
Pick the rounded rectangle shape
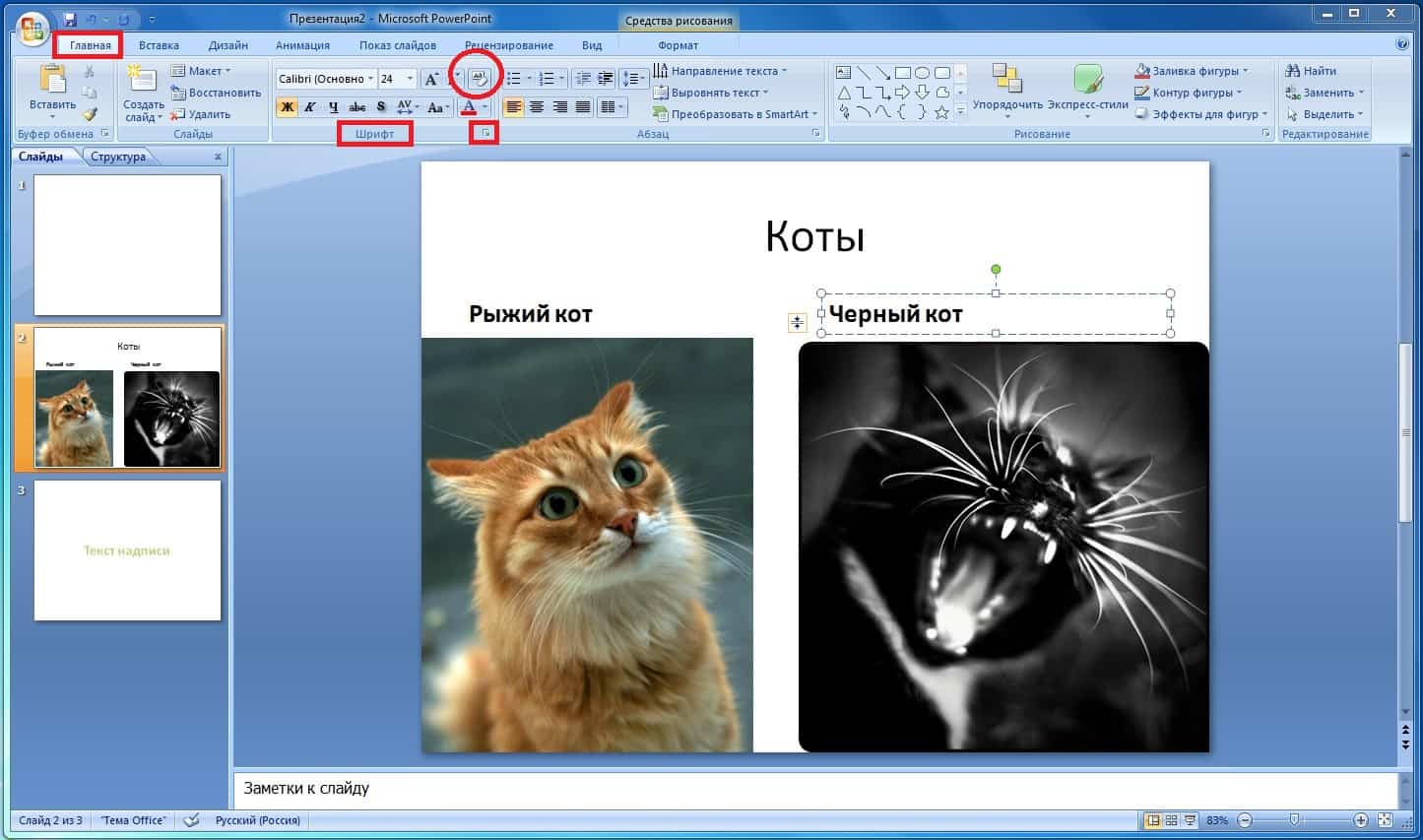(942, 72)
